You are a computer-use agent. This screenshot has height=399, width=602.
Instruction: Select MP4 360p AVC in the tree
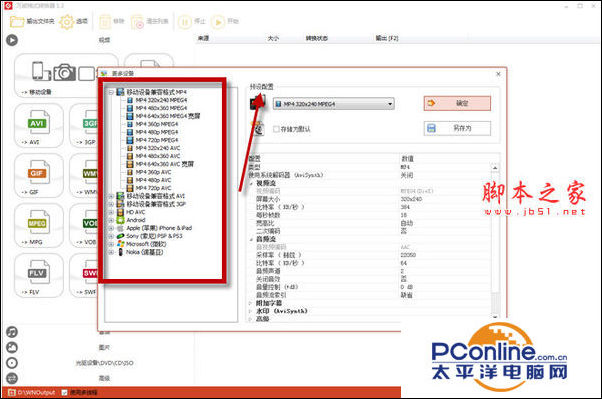pos(153,172)
